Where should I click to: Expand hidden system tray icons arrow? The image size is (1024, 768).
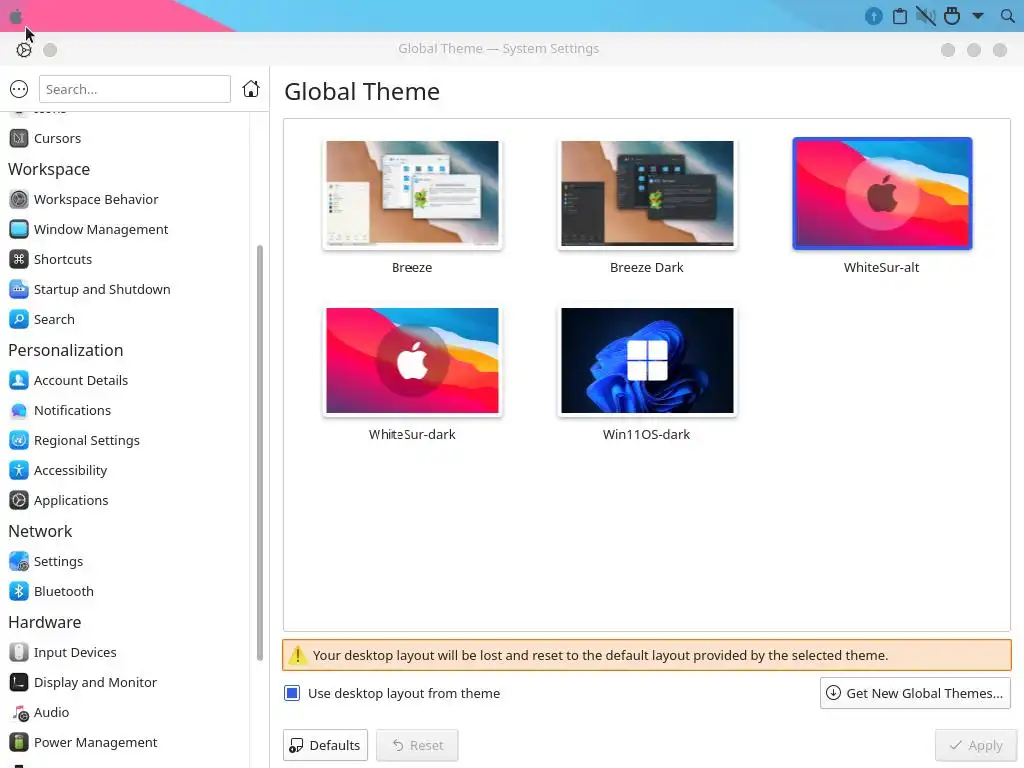coord(978,16)
